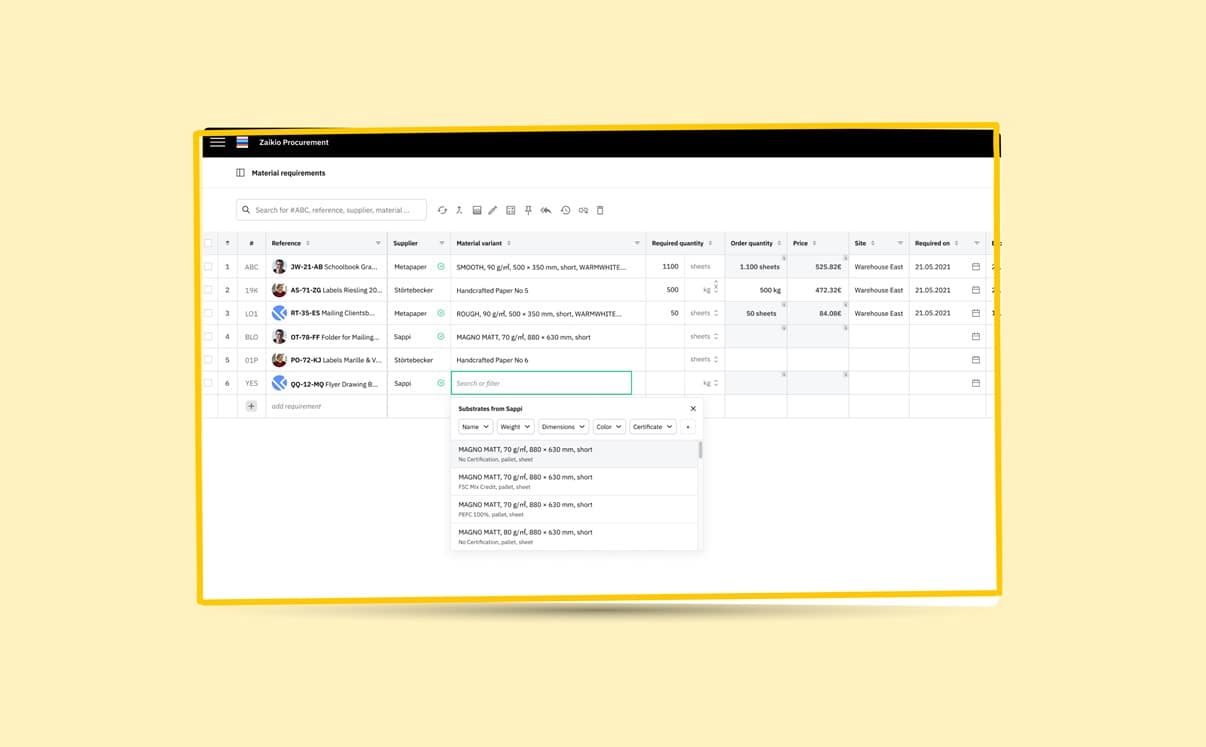Click the main requirements search field

tap(334, 210)
